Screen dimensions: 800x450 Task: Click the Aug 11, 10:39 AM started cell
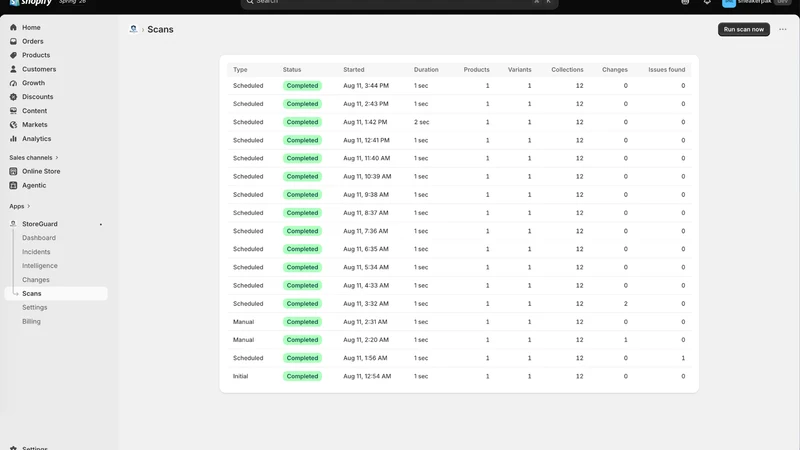[367, 177]
